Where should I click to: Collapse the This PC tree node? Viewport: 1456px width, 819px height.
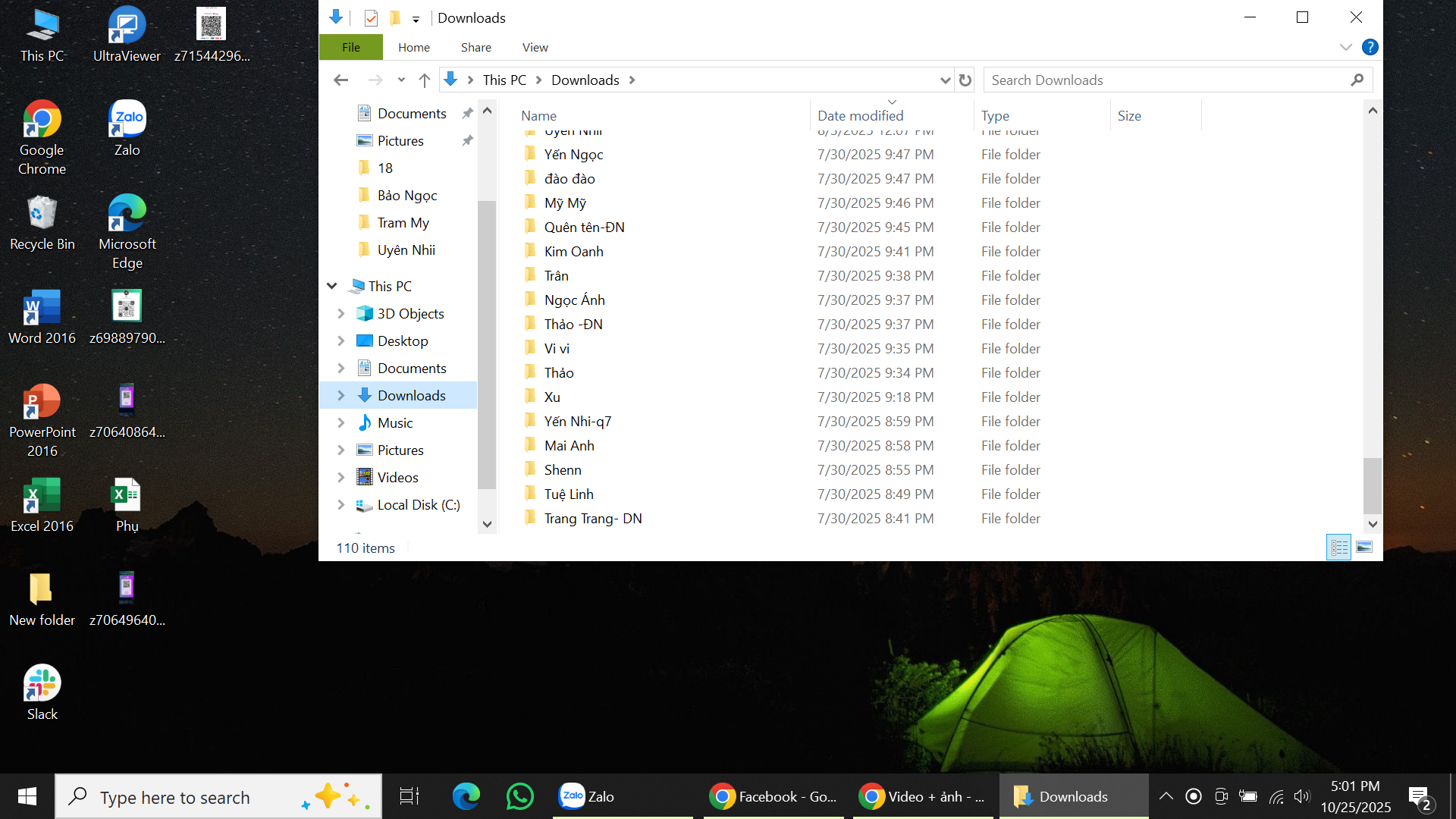[332, 286]
